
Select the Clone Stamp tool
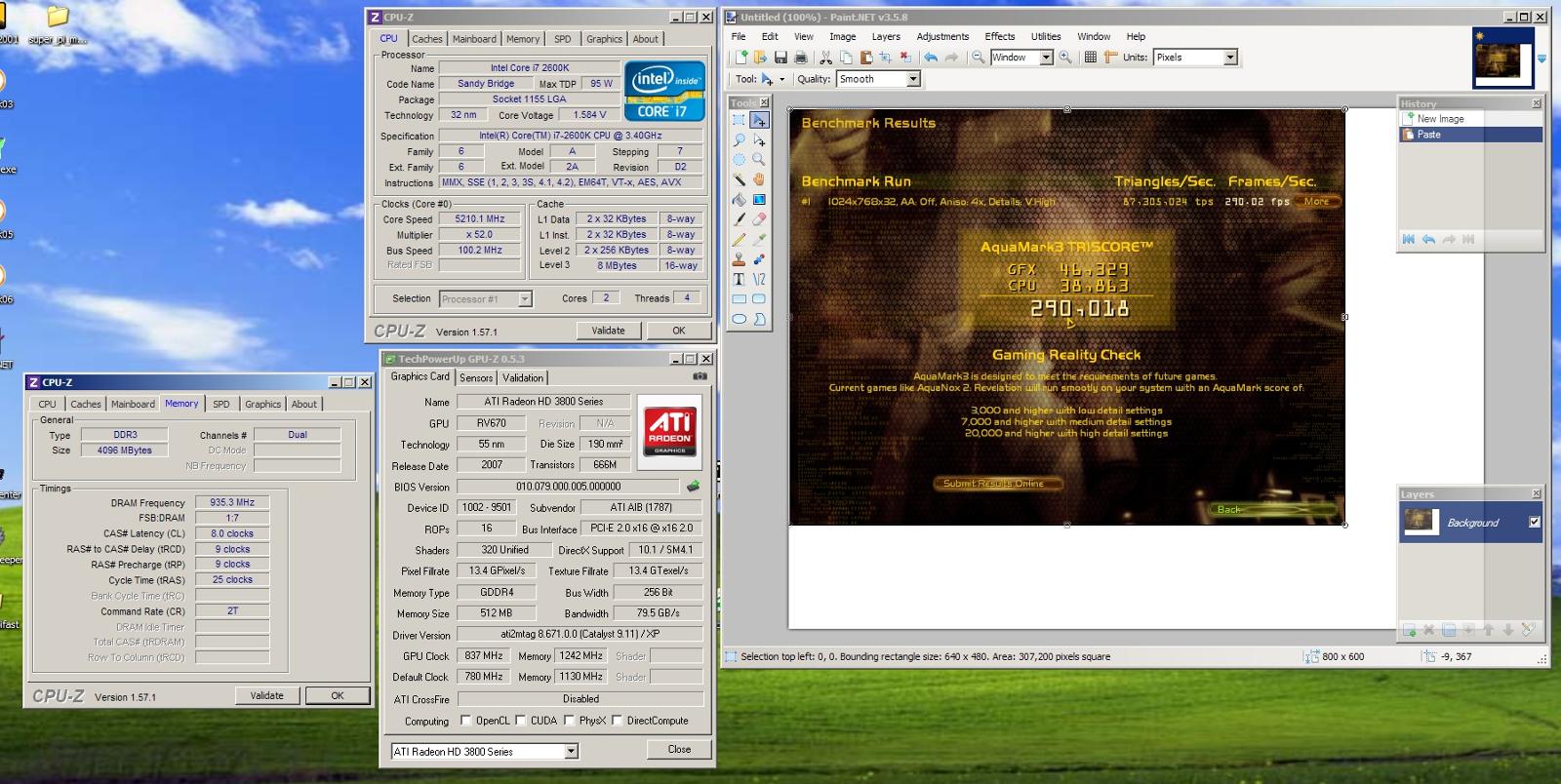740,259
